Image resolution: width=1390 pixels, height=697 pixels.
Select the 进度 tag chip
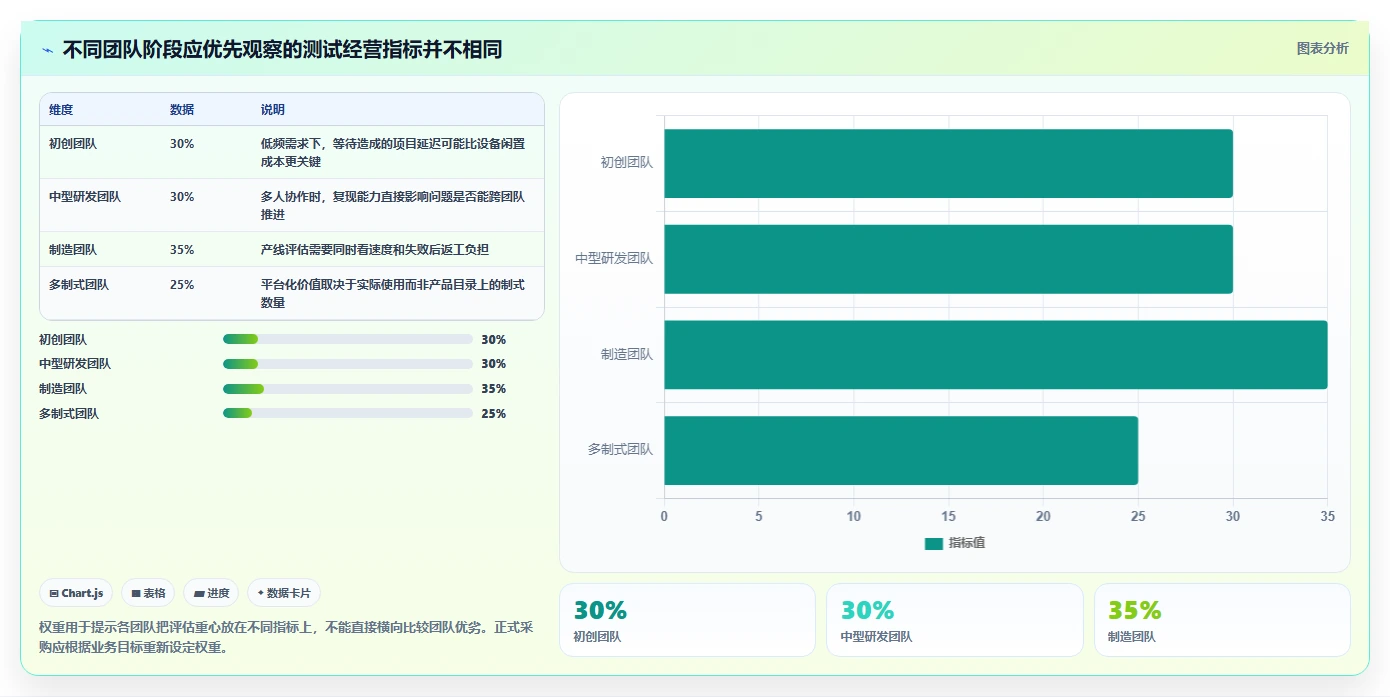[x=211, y=593]
